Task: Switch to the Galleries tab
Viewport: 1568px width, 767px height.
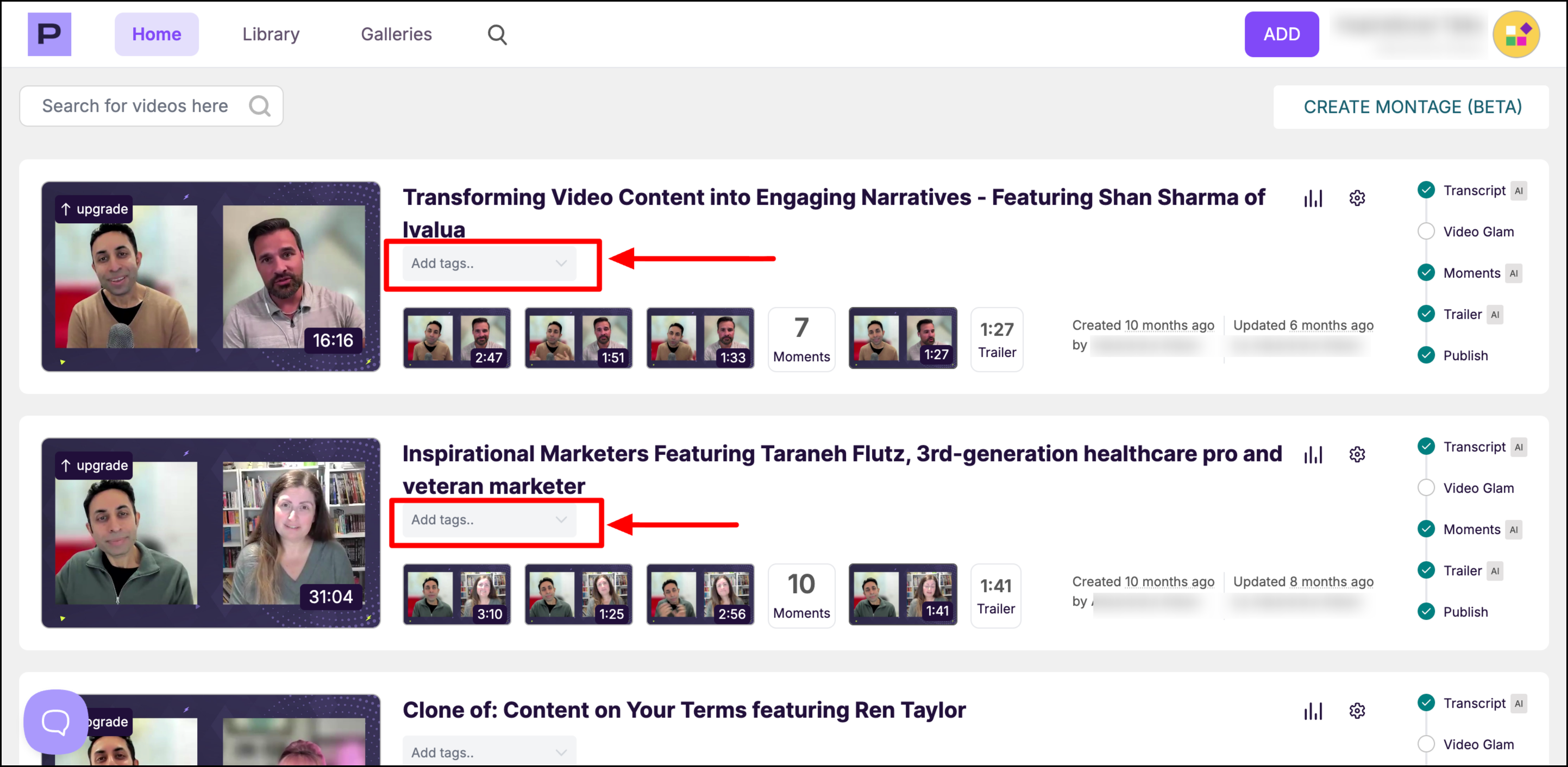Action: click(x=396, y=34)
